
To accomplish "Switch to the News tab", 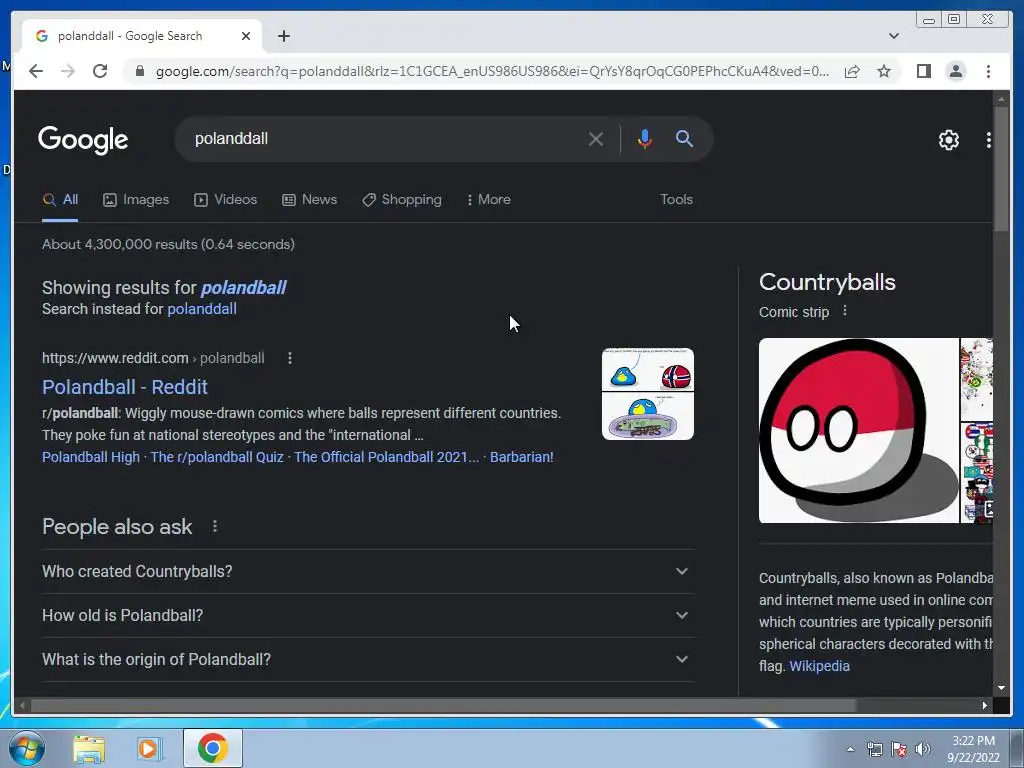I will 310,200.
